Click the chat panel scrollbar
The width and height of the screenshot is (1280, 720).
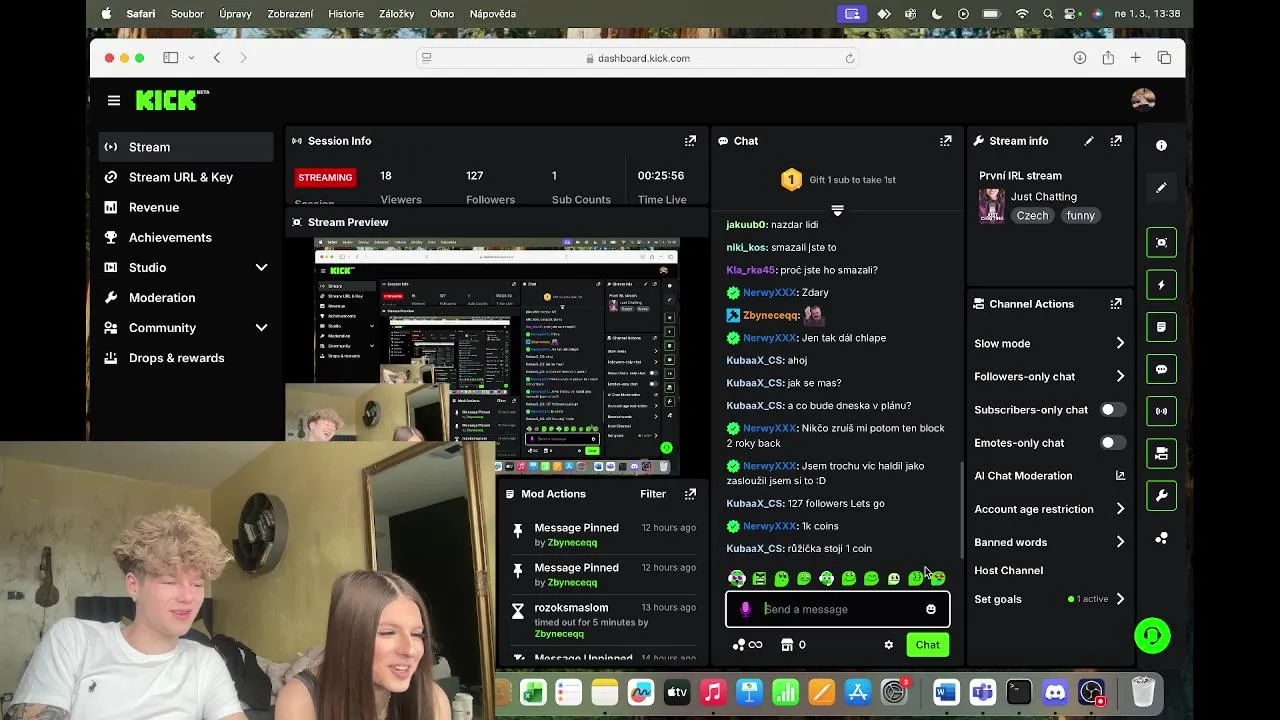pos(962,510)
